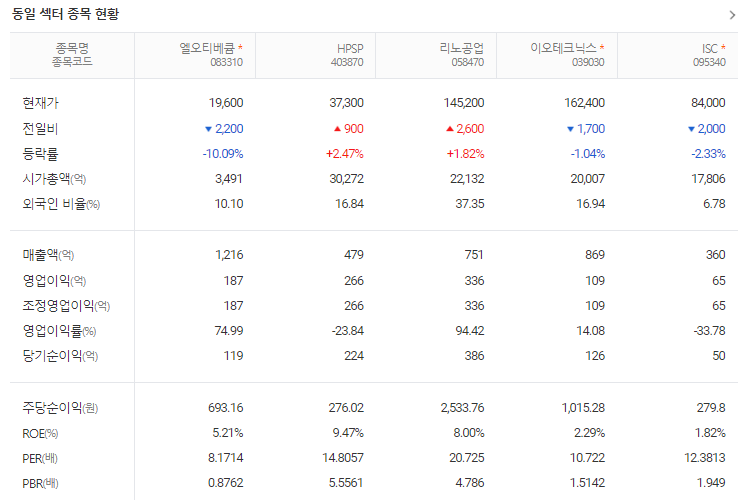Click the 당기순이익 row label
Viewport: 739px width, 500px height.
tap(60, 356)
